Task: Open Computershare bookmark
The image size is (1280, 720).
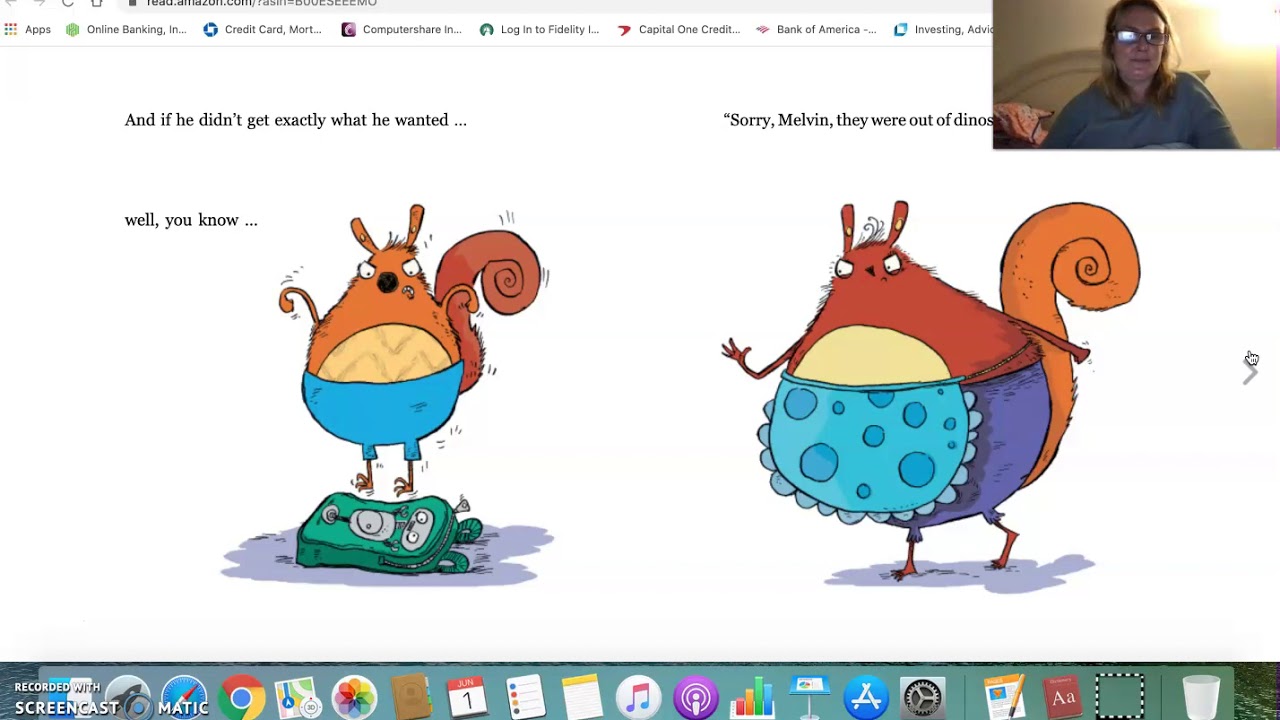Action: click(x=401, y=30)
